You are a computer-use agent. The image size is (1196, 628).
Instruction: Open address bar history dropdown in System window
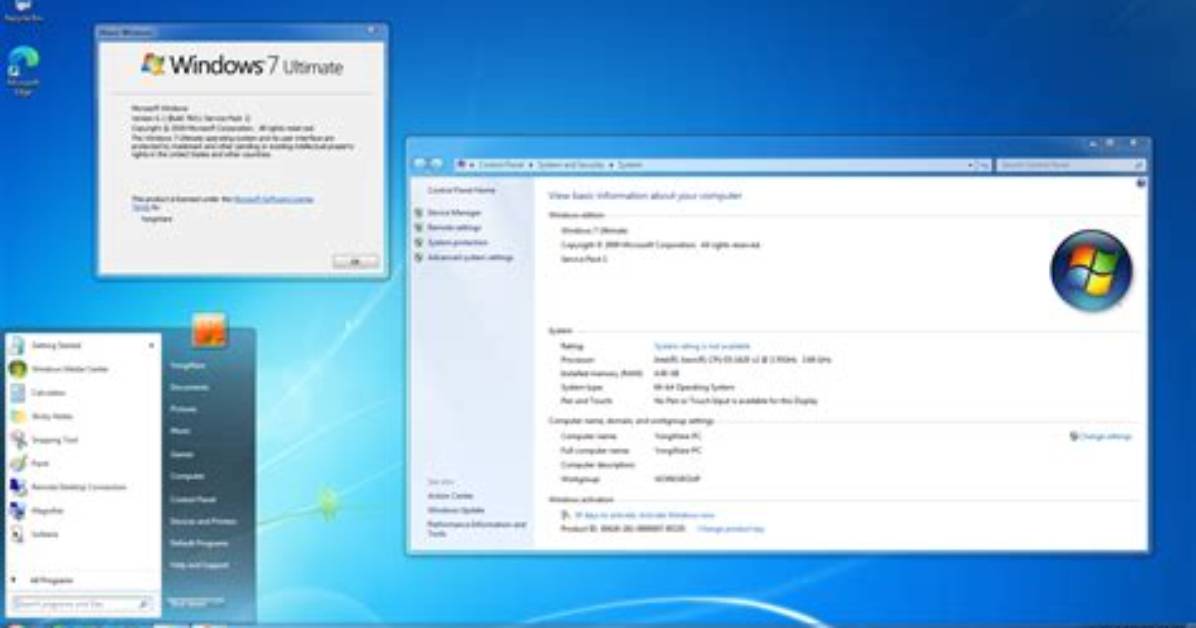970,165
